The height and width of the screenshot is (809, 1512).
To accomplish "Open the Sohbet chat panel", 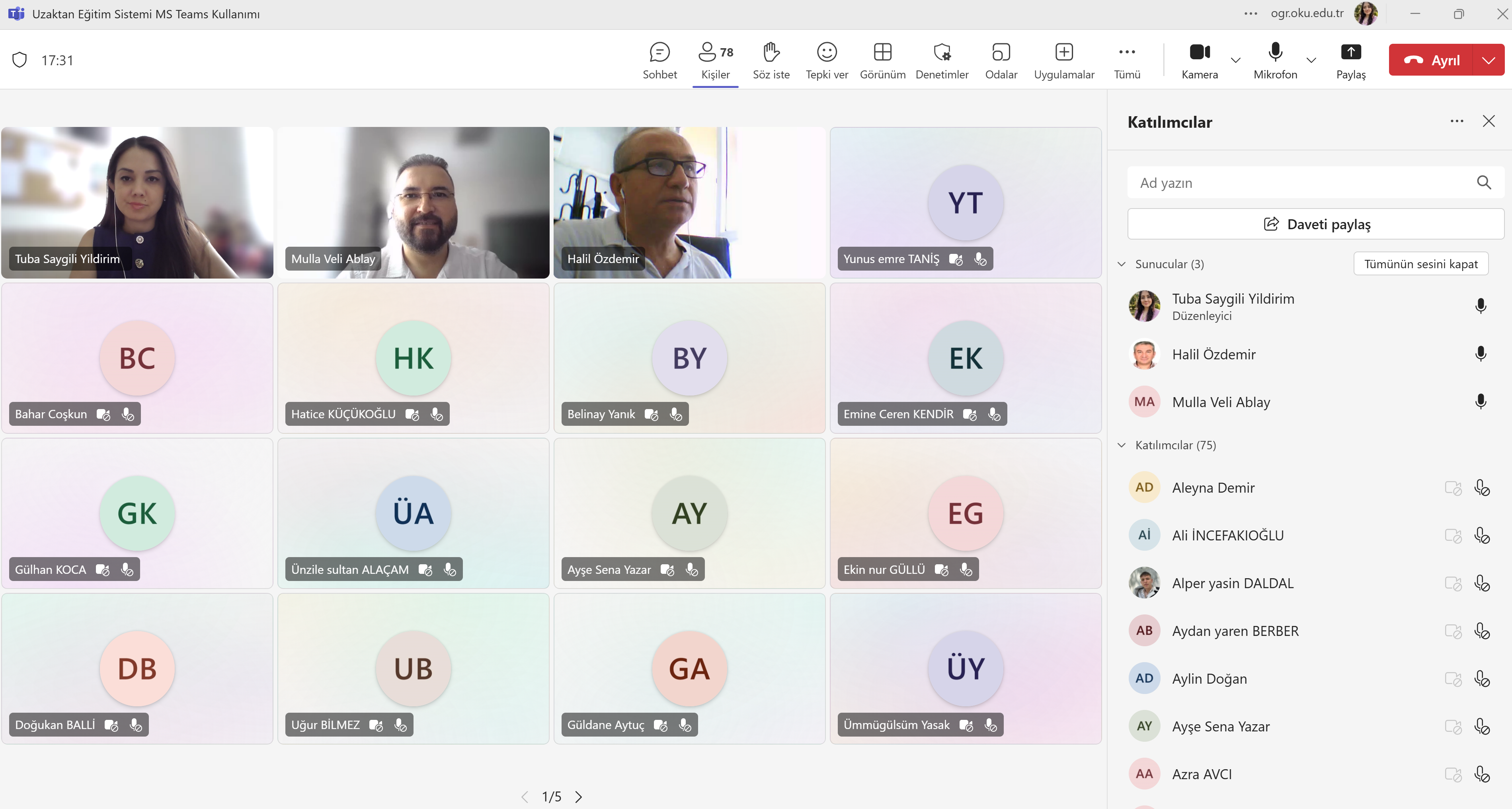I will point(659,60).
